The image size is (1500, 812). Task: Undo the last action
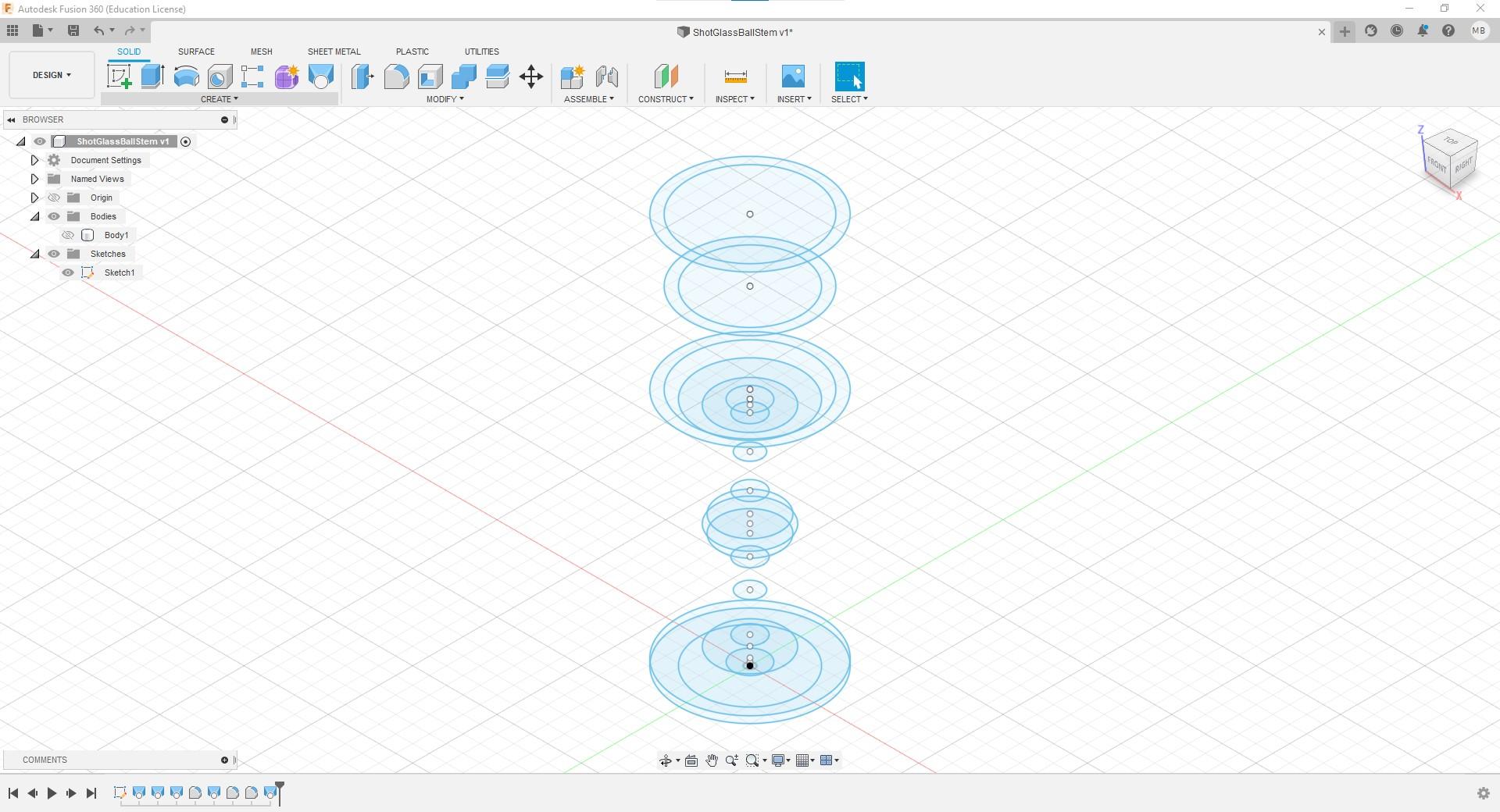tap(98, 30)
